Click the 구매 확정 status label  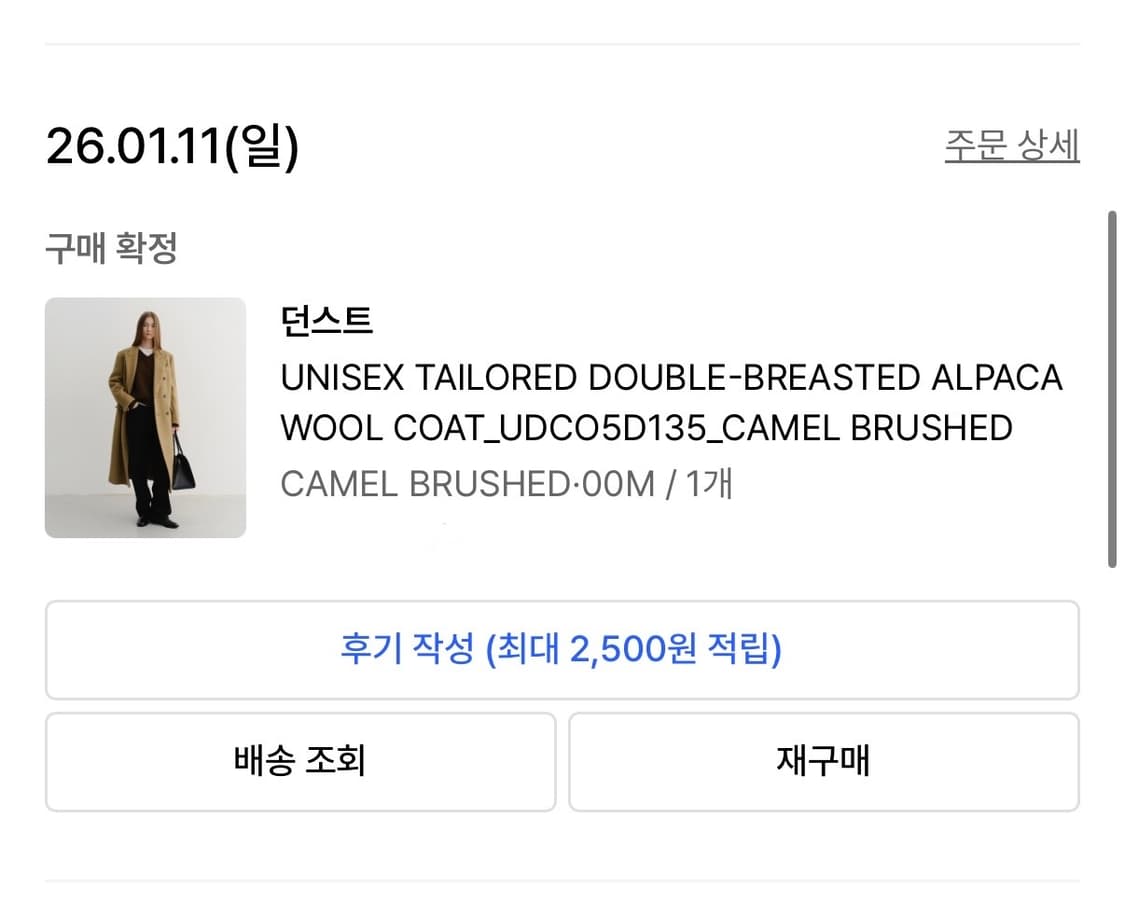coord(111,248)
